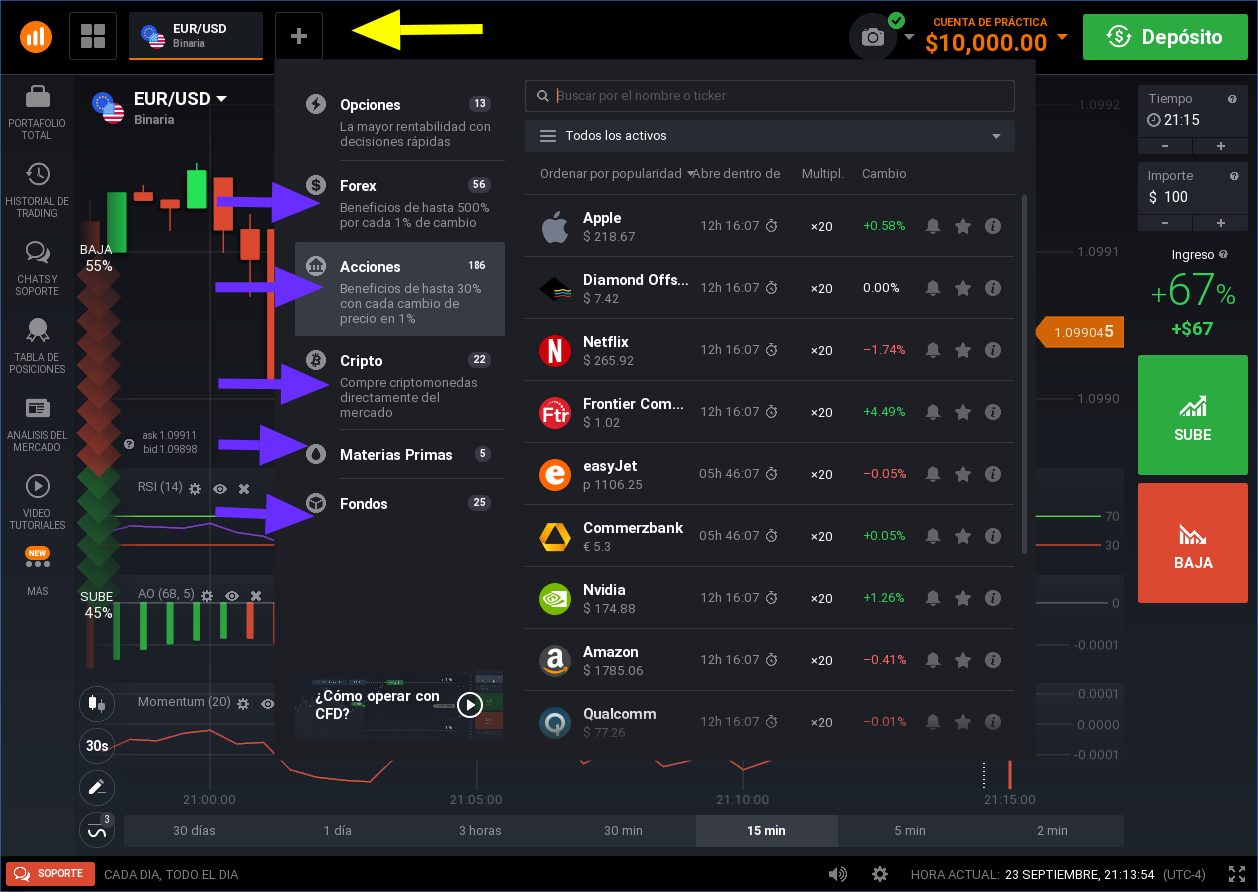Increase Tiempo with plus button
Screen dimensions: 1258x892
(x=1221, y=146)
